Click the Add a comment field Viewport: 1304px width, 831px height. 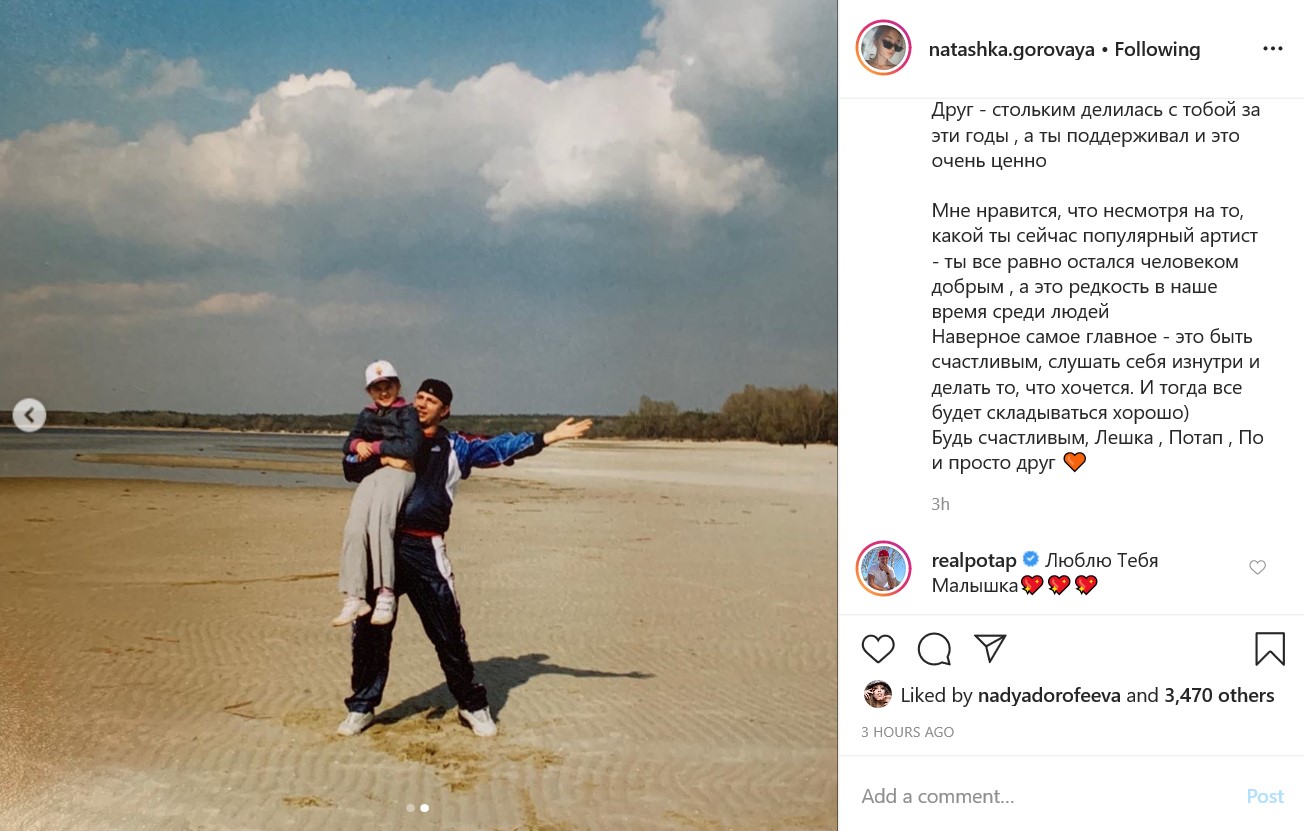[x=1040, y=796]
